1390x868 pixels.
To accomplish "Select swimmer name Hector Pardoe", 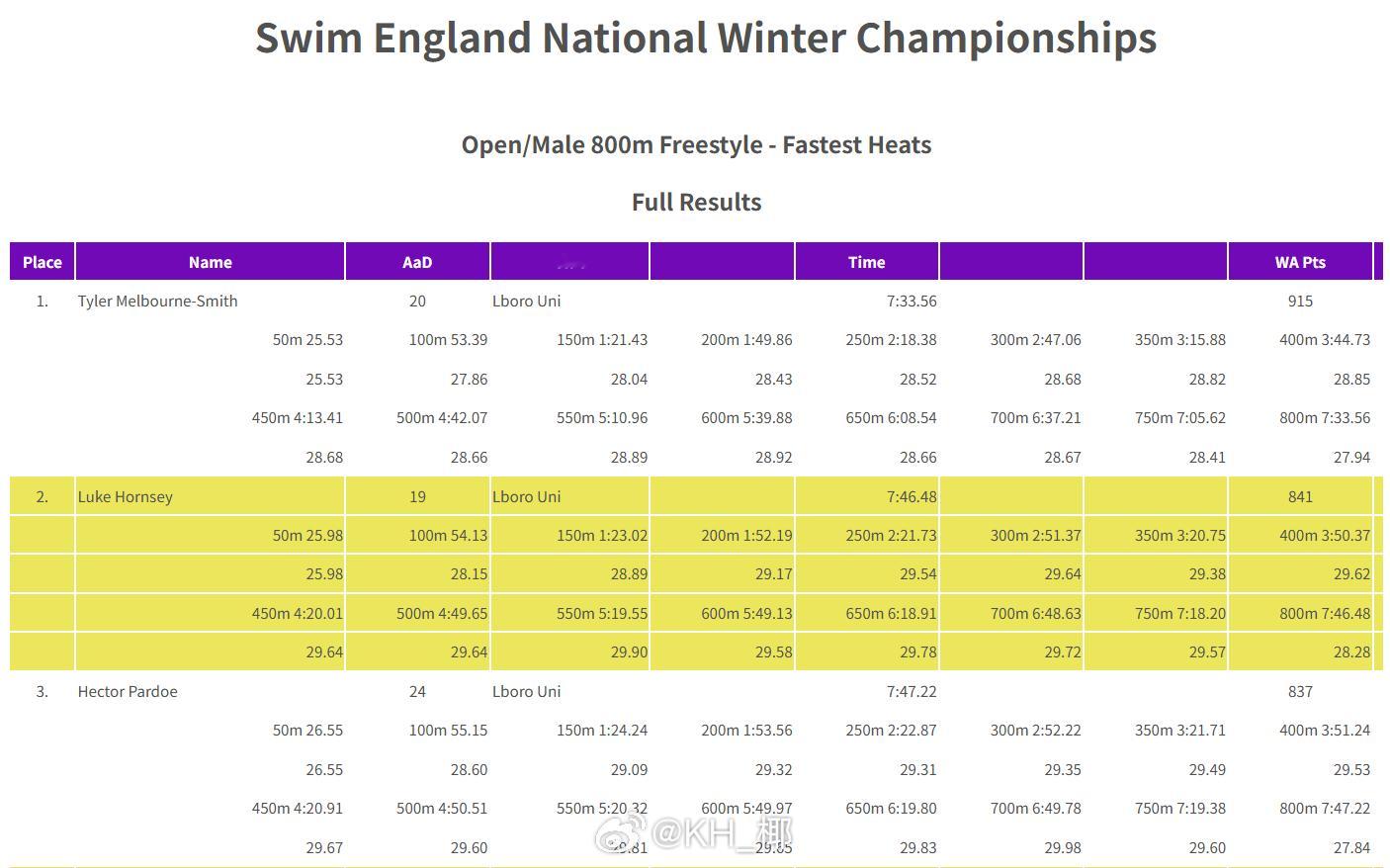I will click(x=128, y=691).
